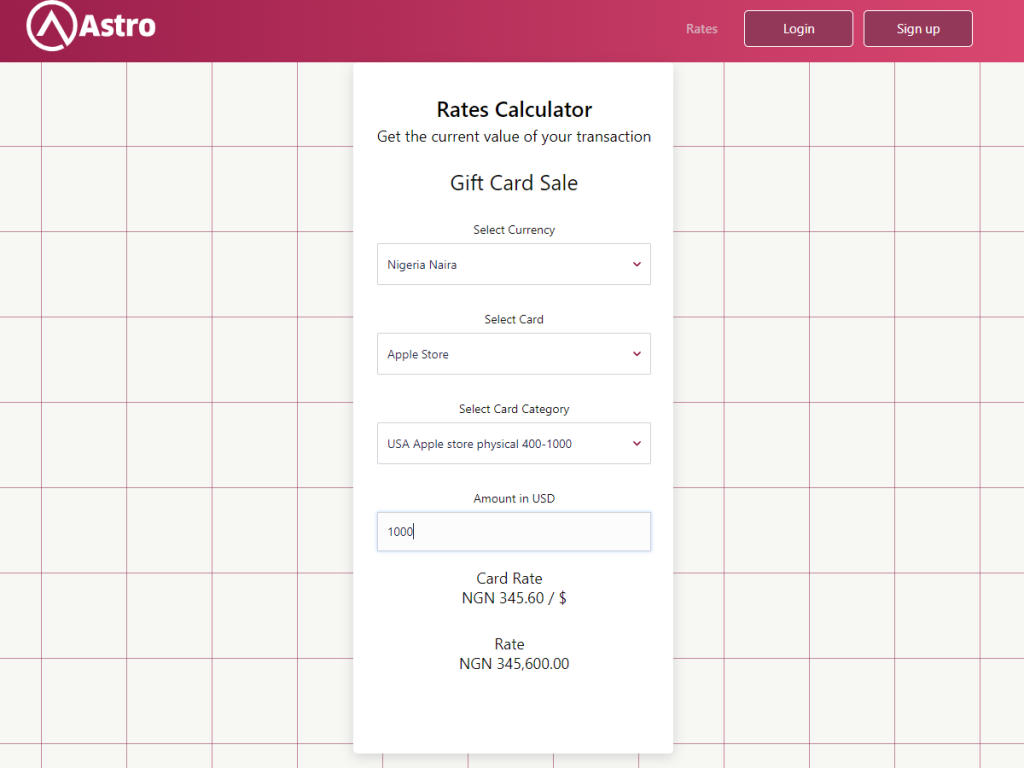Screen dimensions: 1024x768
Task: Click the Login button
Action: [798, 29]
